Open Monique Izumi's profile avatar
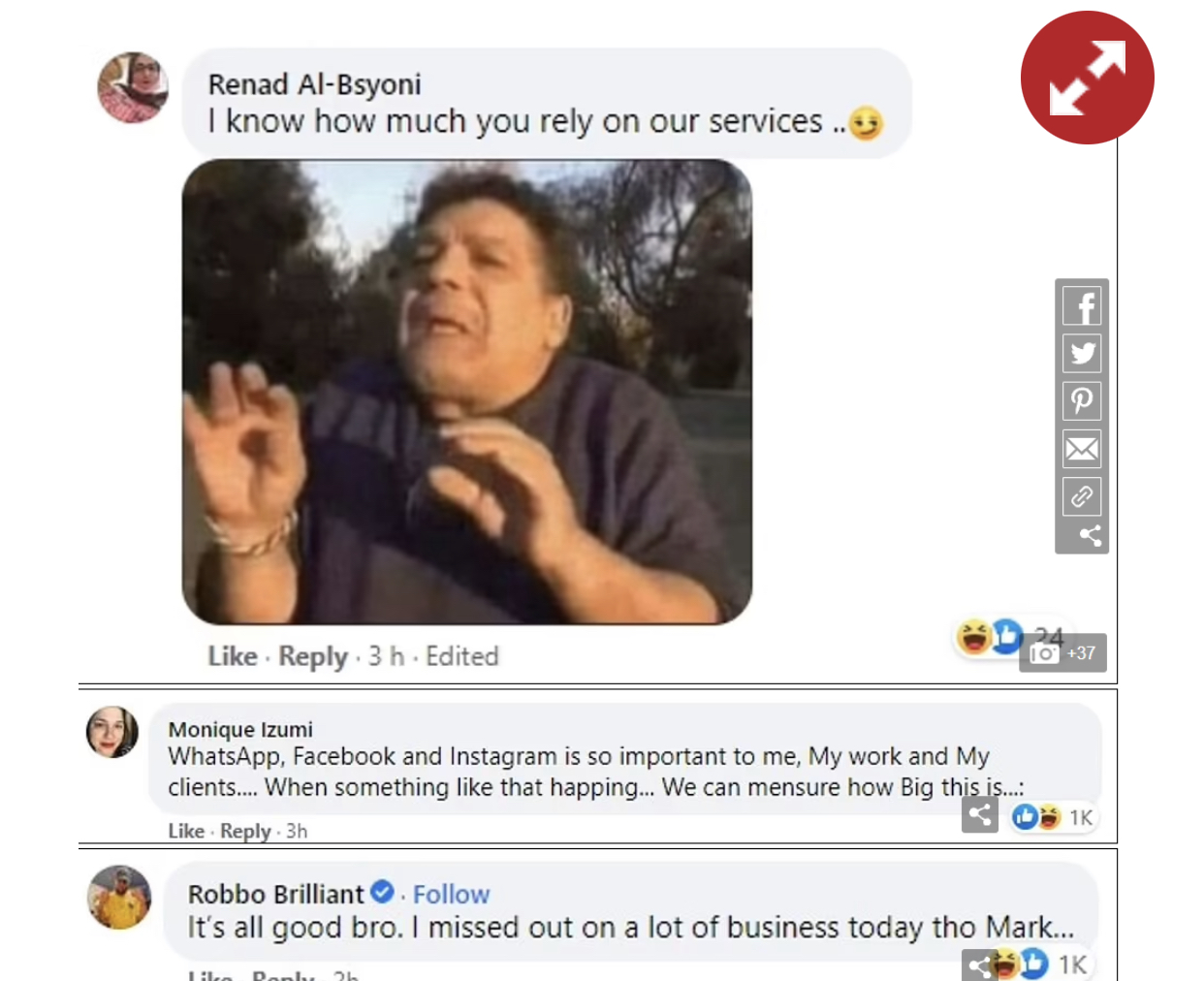 click(x=112, y=732)
